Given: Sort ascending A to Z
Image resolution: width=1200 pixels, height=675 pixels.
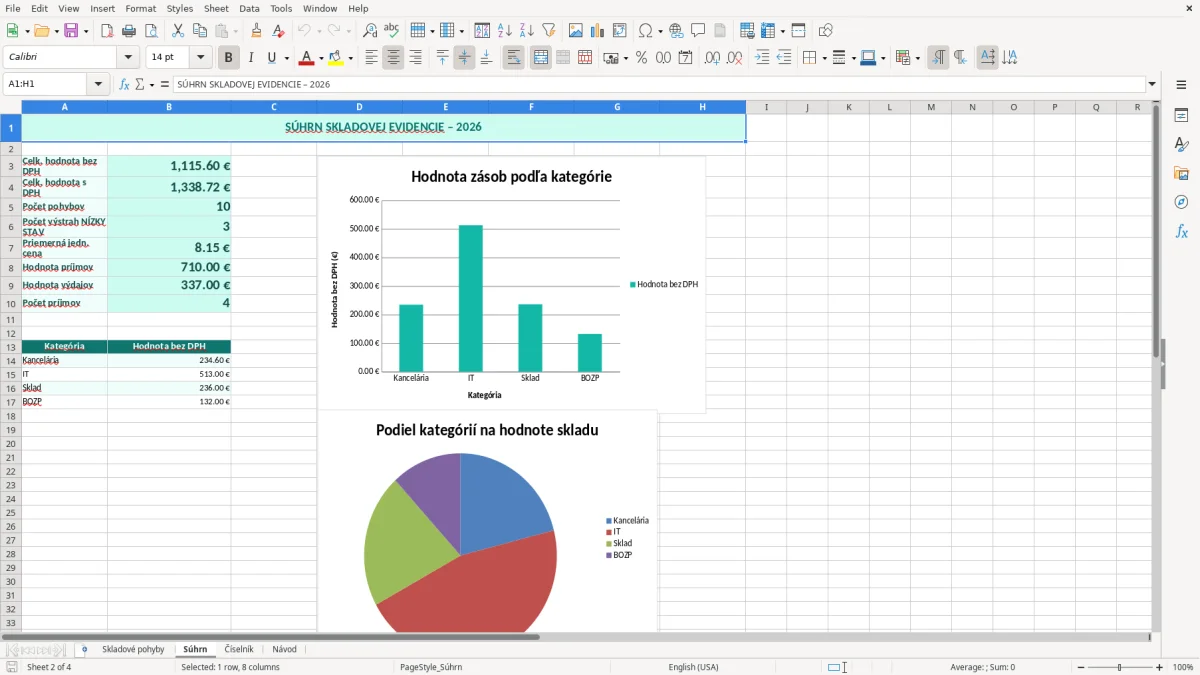Looking at the screenshot, I should 505,31.
